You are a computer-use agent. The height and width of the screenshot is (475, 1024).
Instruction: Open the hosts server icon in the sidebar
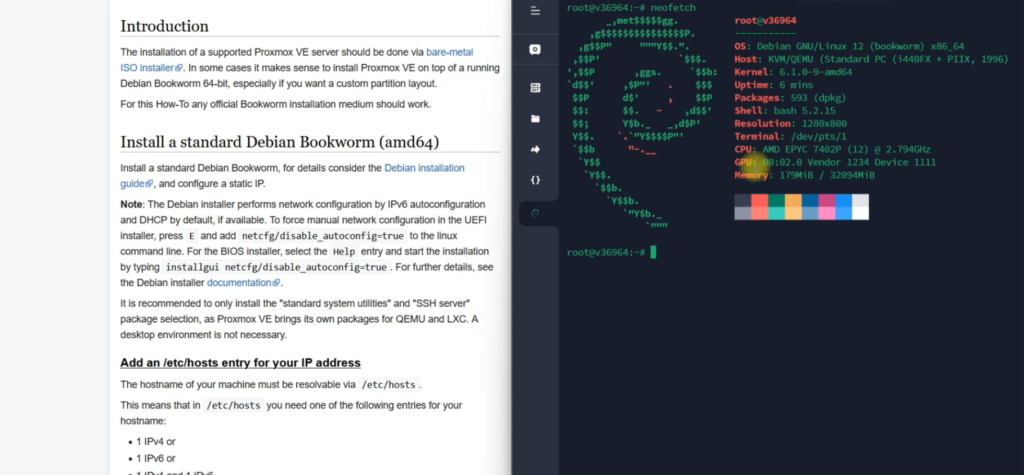[535, 87]
